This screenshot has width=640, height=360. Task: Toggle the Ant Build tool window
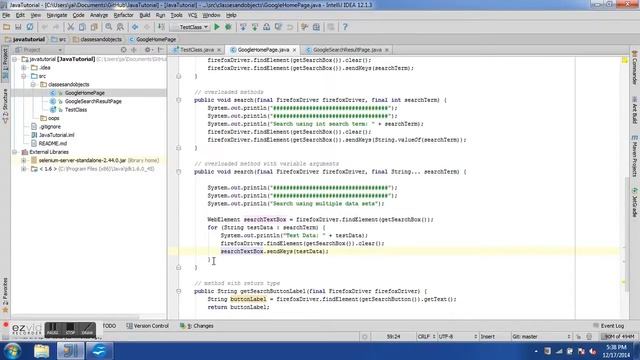pos(635,109)
